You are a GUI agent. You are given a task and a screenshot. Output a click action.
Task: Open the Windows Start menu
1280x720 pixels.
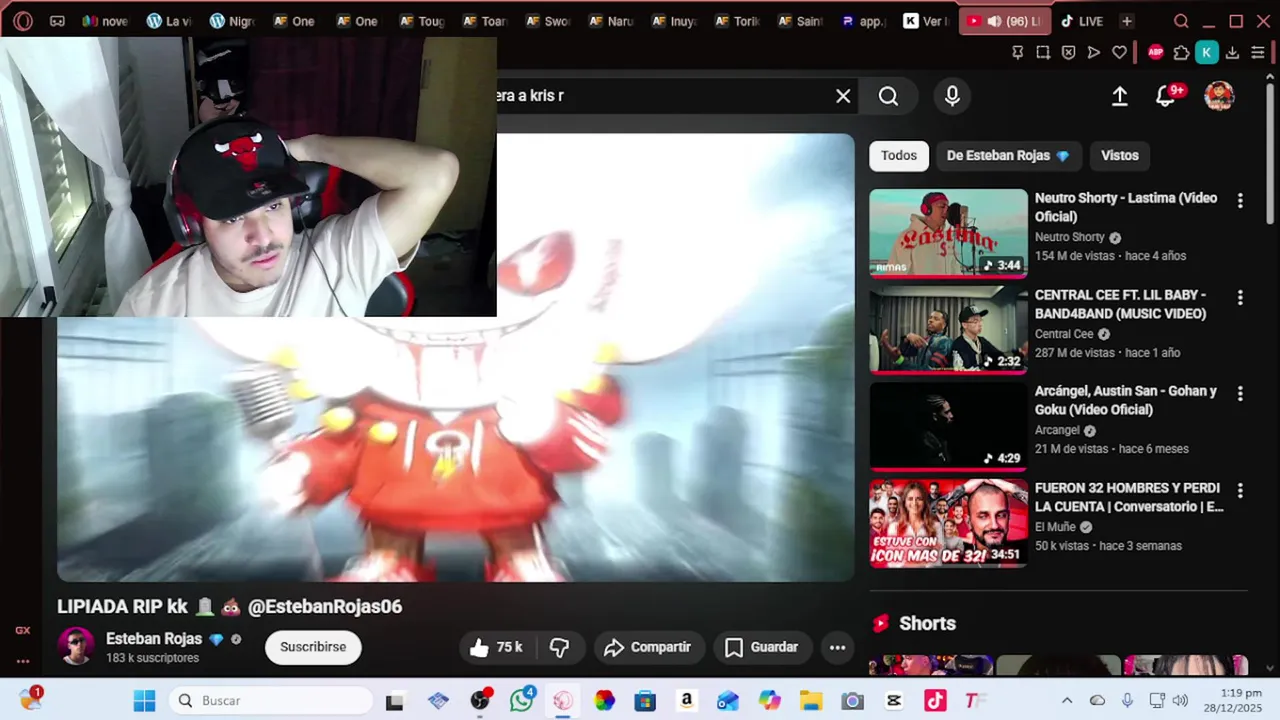145,700
